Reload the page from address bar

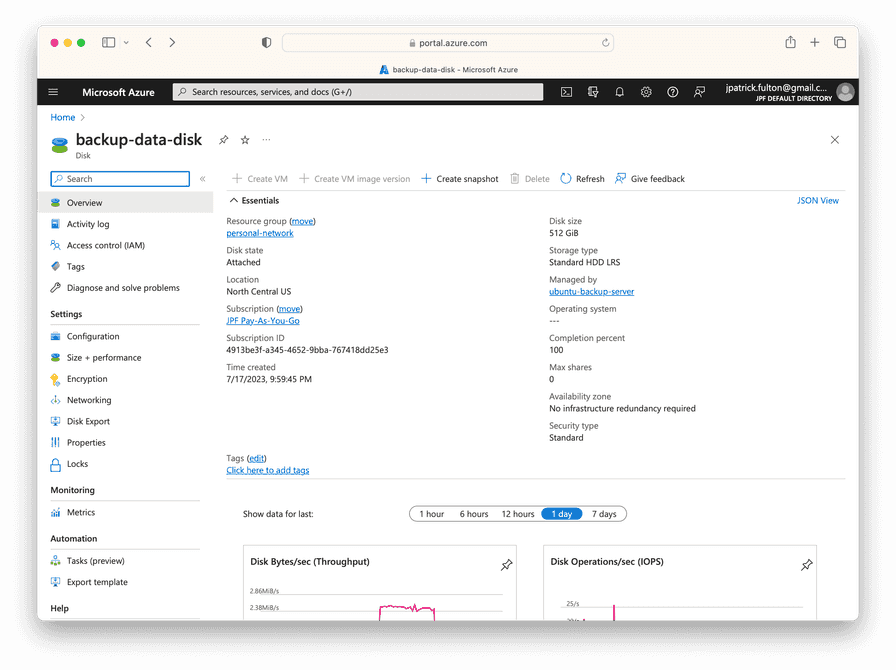[605, 43]
